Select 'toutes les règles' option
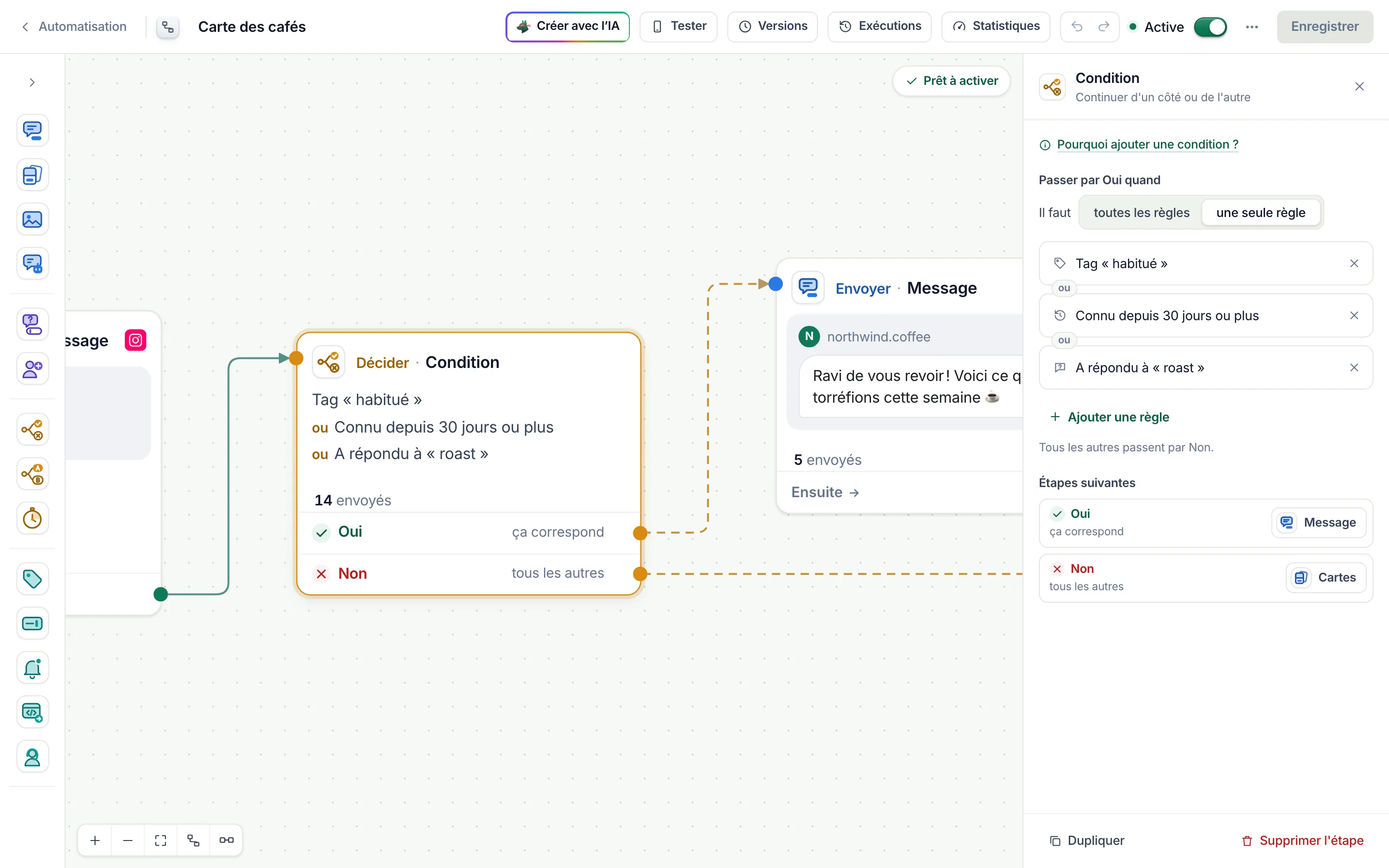Screen dimensions: 1389x868 (1141, 212)
